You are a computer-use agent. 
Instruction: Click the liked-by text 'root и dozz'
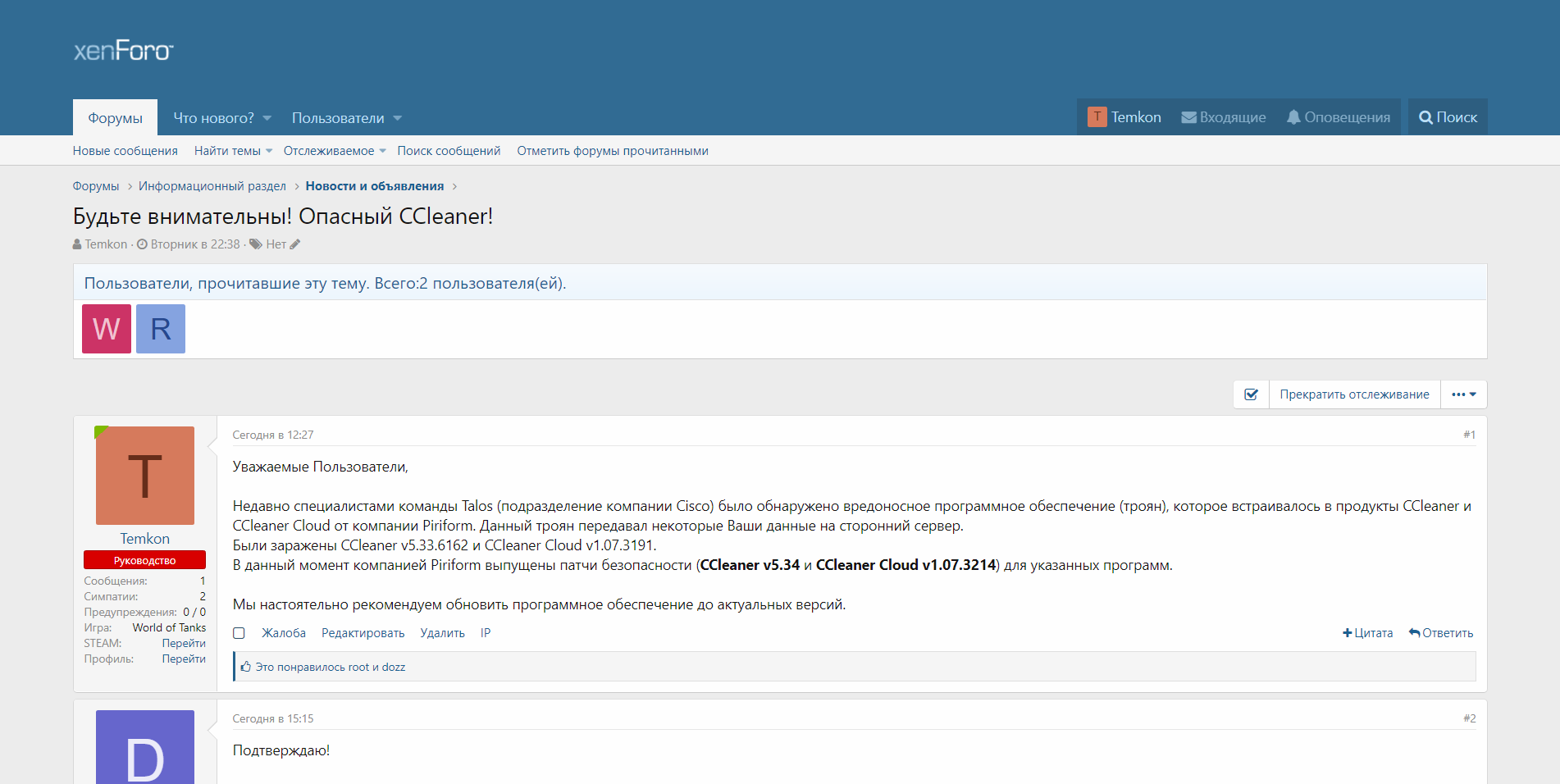coord(376,667)
